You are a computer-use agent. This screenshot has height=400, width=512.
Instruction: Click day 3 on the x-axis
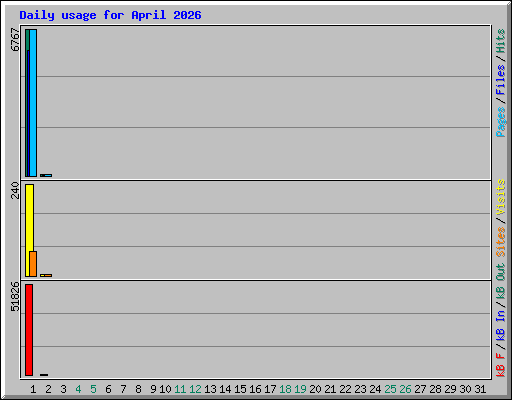click(63, 389)
